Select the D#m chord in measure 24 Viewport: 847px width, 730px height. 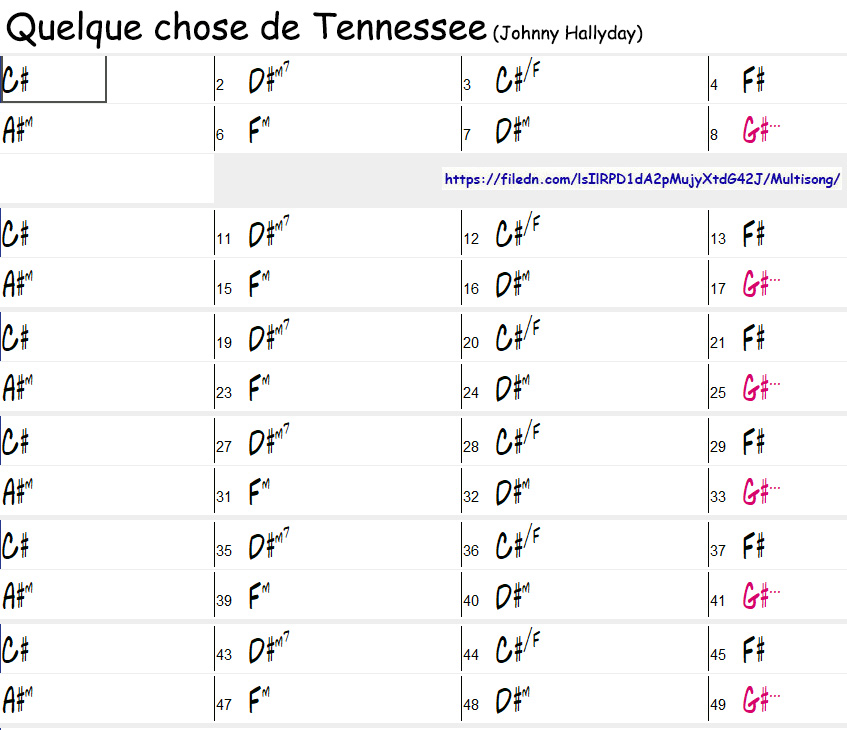pyautogui.click(x=512, y=389)
